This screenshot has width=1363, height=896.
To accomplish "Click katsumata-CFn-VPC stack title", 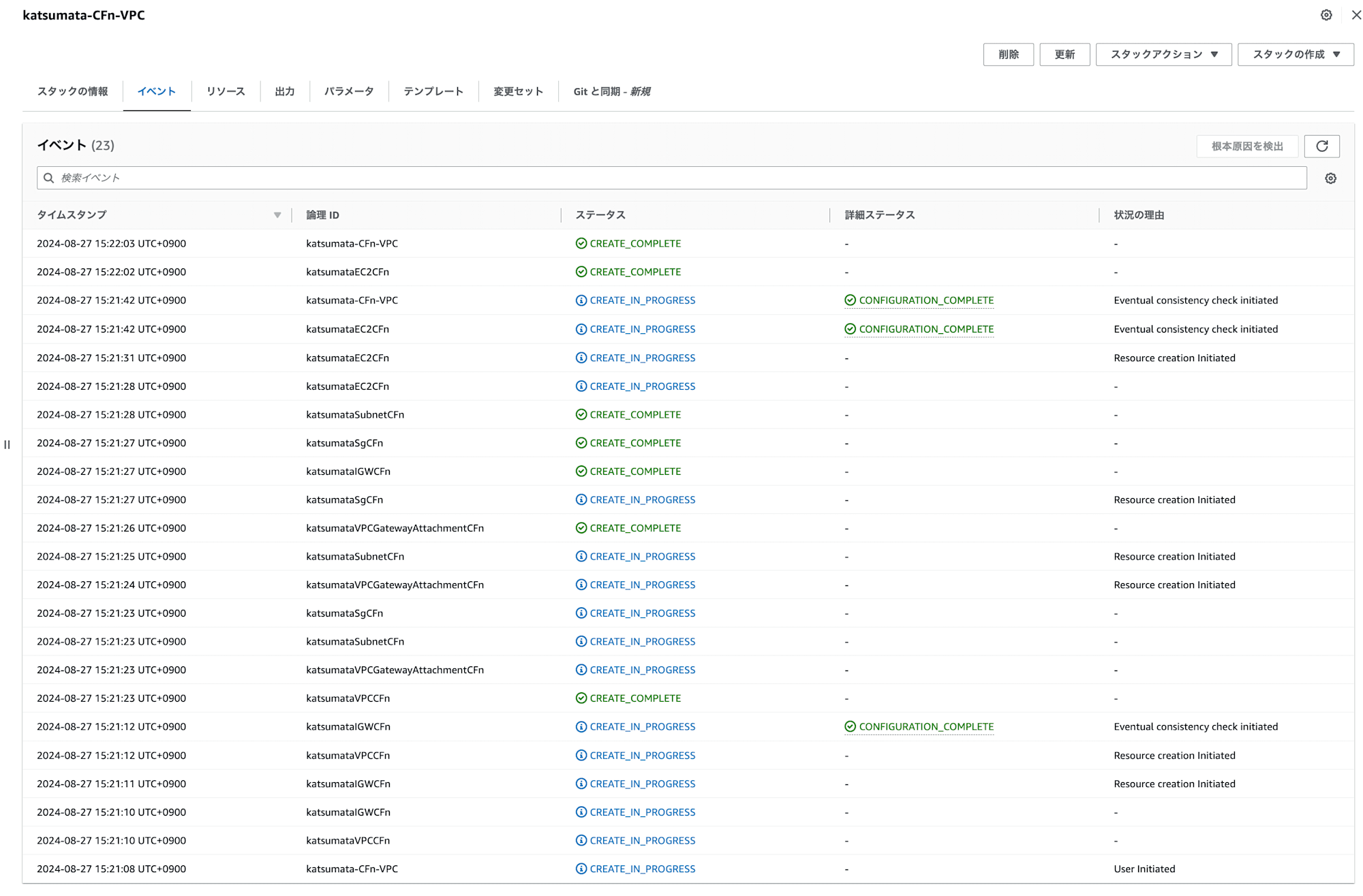I will point(84,15).
